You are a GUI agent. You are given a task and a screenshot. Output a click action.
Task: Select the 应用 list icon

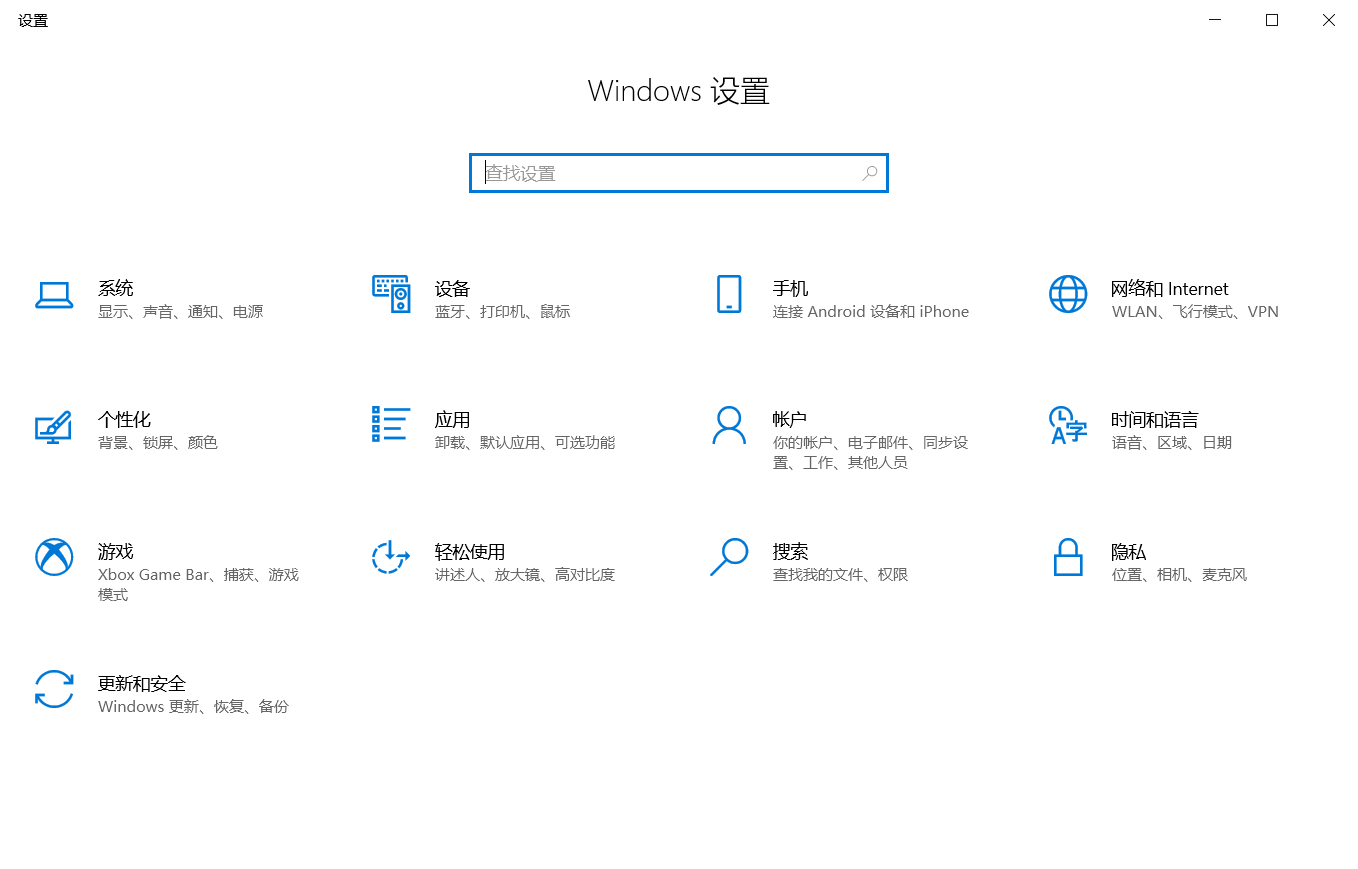(391, 427)
